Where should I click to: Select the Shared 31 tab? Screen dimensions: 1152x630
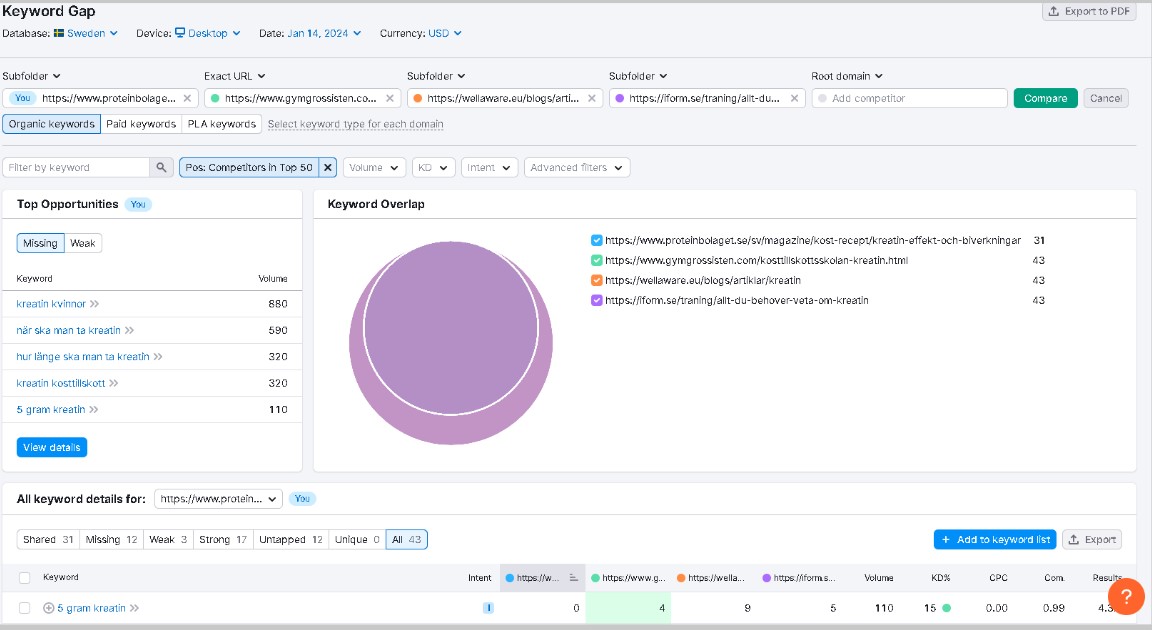(x=48, y=540)
